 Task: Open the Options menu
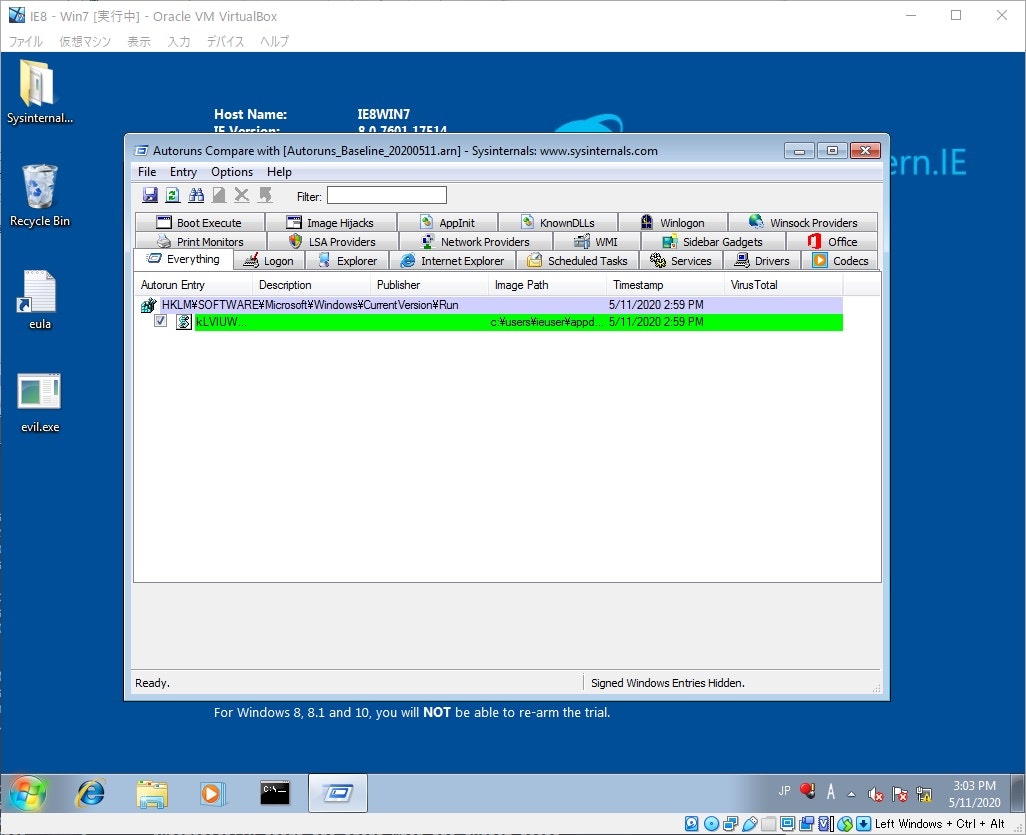tap(231, 171)
